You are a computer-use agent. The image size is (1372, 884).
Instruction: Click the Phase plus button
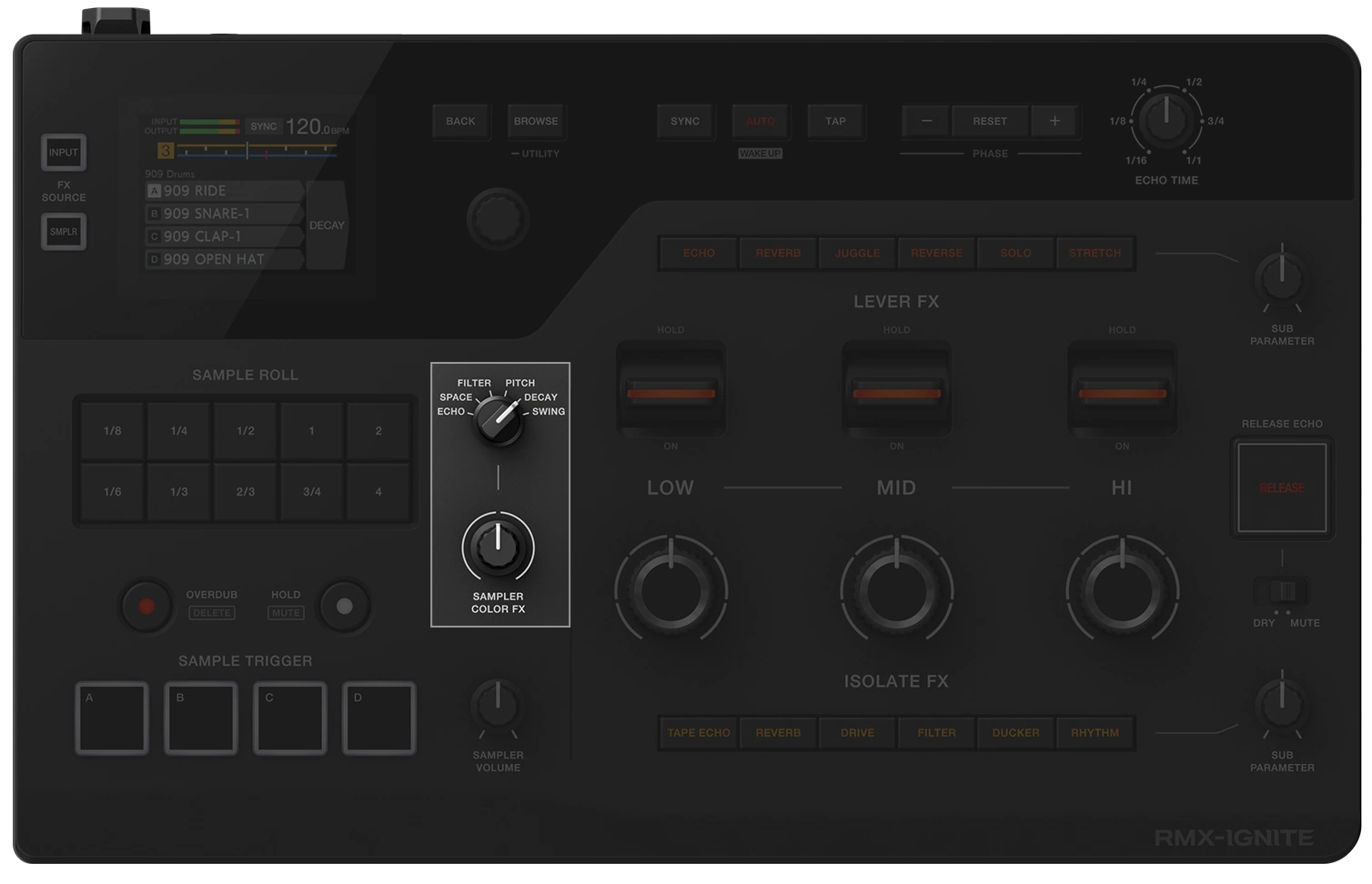pos(1054,121)
